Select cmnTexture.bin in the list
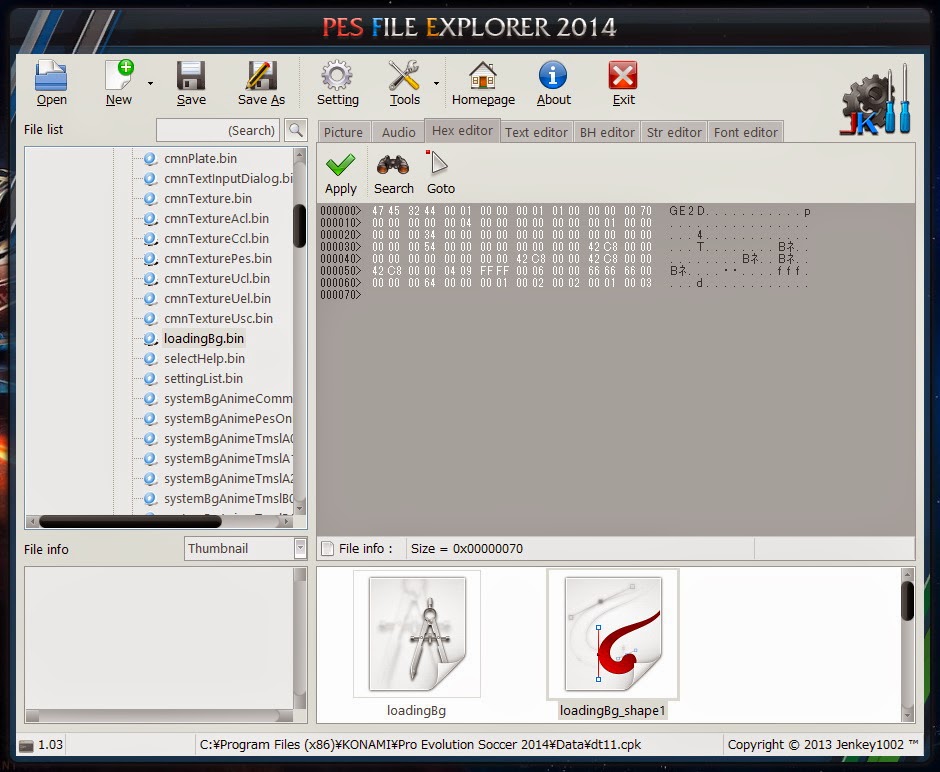Image resolution: width=940 pixels, height=772 pixels. (x=207, y=198)
